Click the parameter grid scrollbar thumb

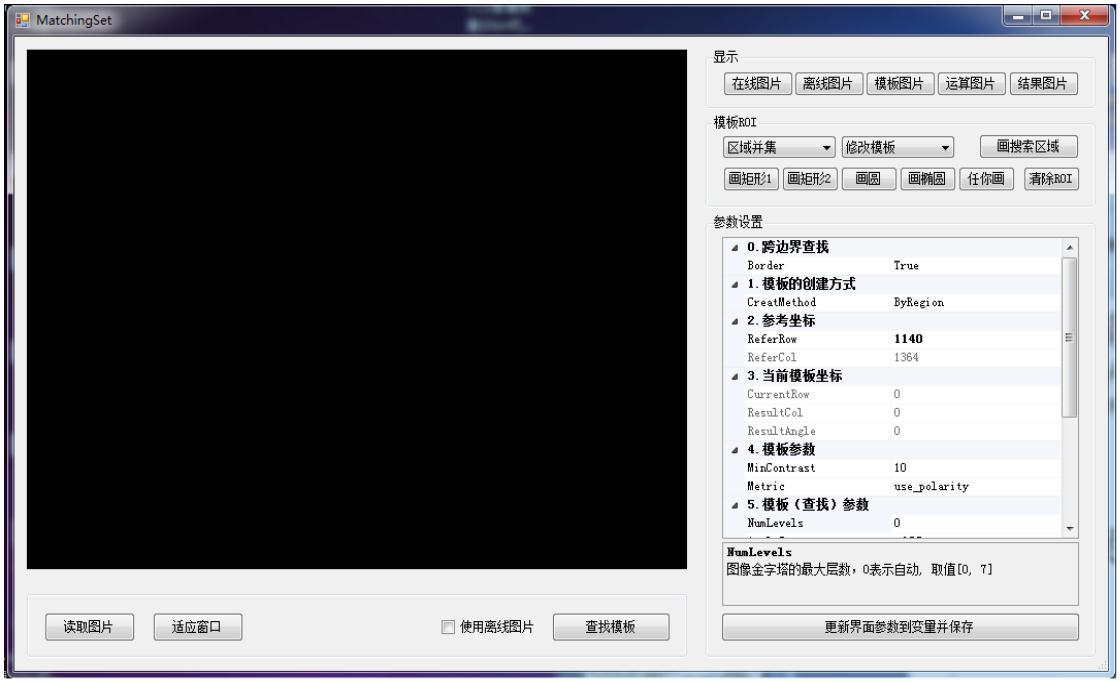click(x=1069, y=337)
